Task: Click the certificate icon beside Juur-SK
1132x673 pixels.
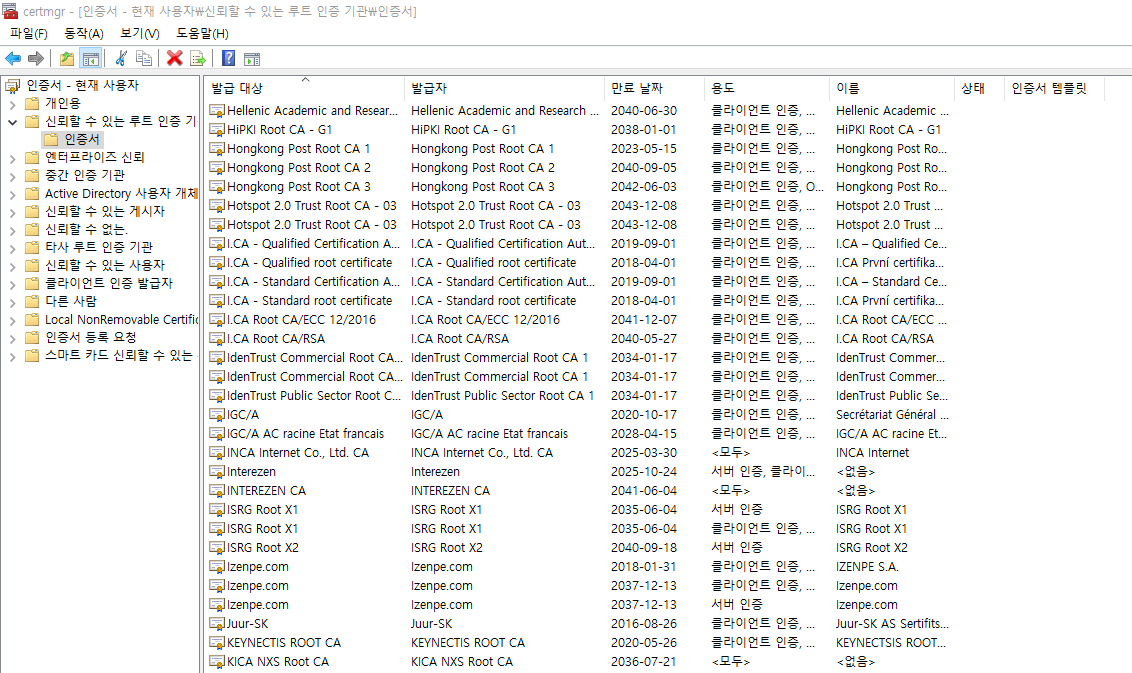Action: (x=217, y=624)
